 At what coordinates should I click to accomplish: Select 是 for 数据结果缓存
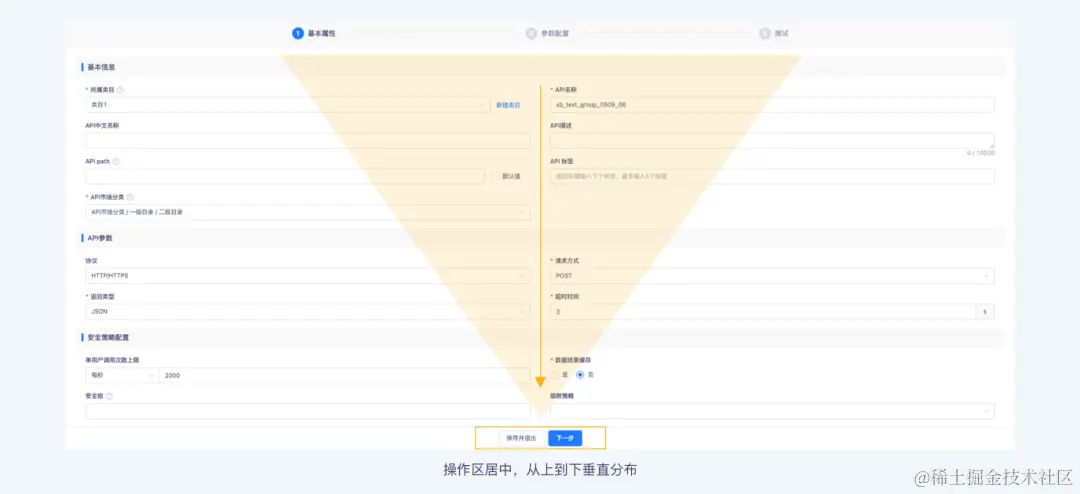554,375
